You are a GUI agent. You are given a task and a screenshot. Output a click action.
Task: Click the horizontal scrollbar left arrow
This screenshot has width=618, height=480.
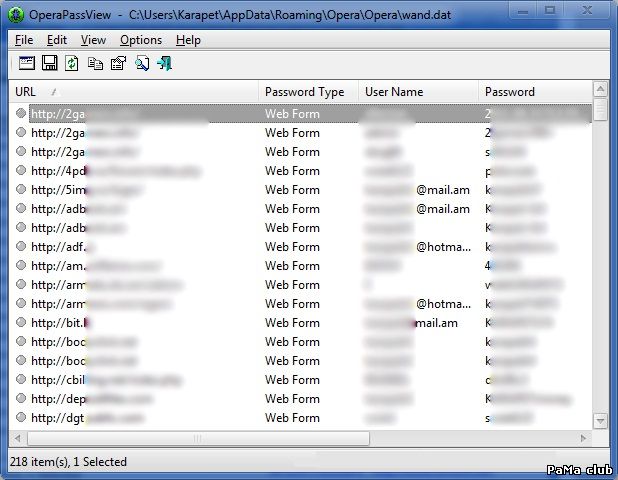(17, 438)
